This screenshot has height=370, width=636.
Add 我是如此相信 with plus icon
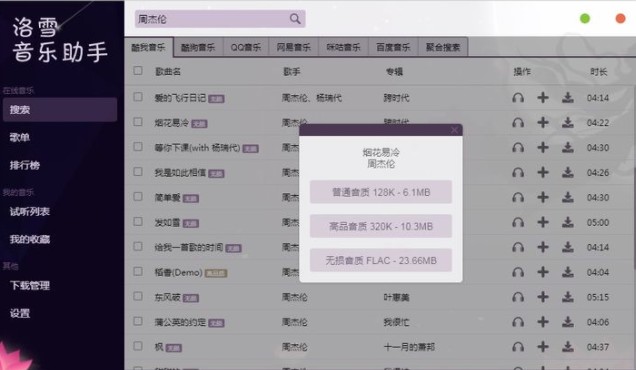pyautogui.click(x=543, y=172)
